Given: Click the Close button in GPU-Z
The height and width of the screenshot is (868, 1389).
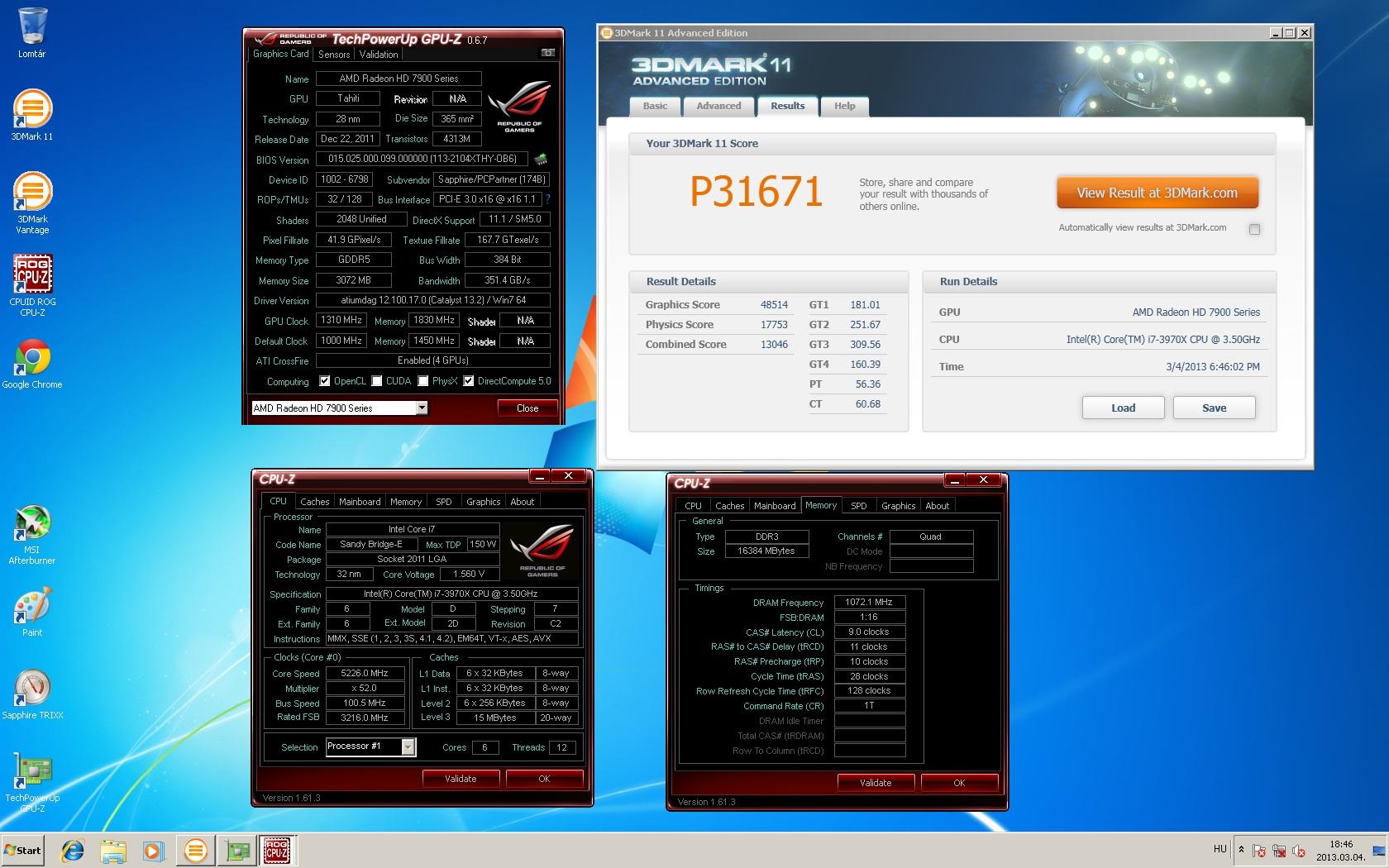Looking at the screenshot, I should click(x=527, y=408).
